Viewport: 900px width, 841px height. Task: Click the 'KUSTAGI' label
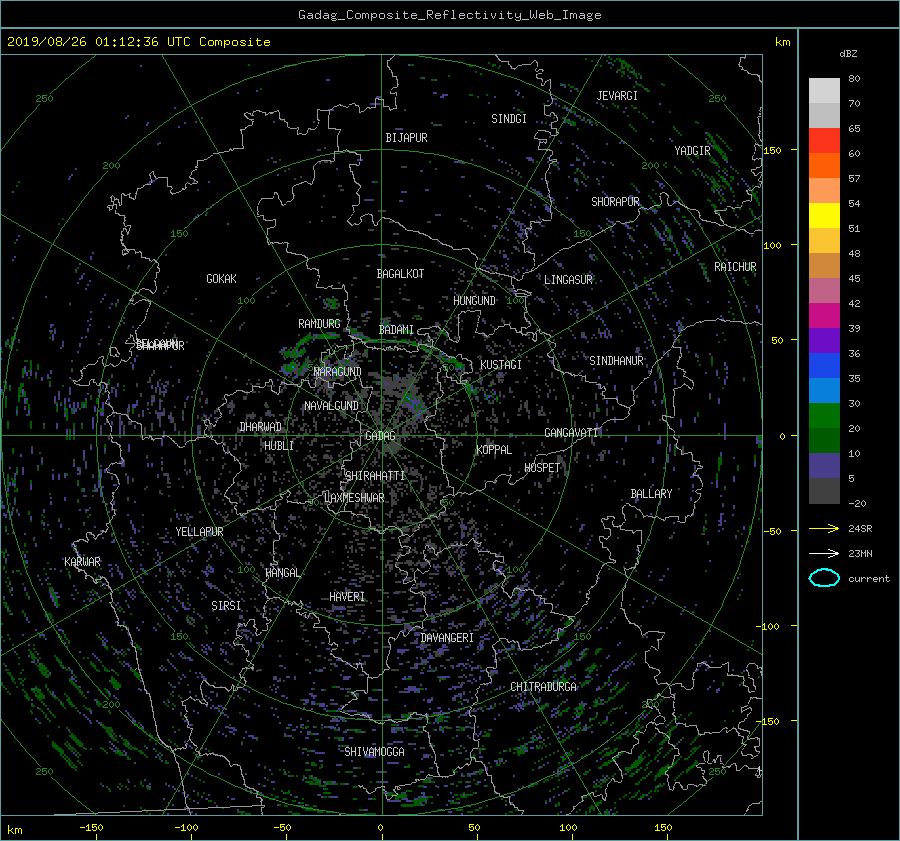[x=501, y=365]
